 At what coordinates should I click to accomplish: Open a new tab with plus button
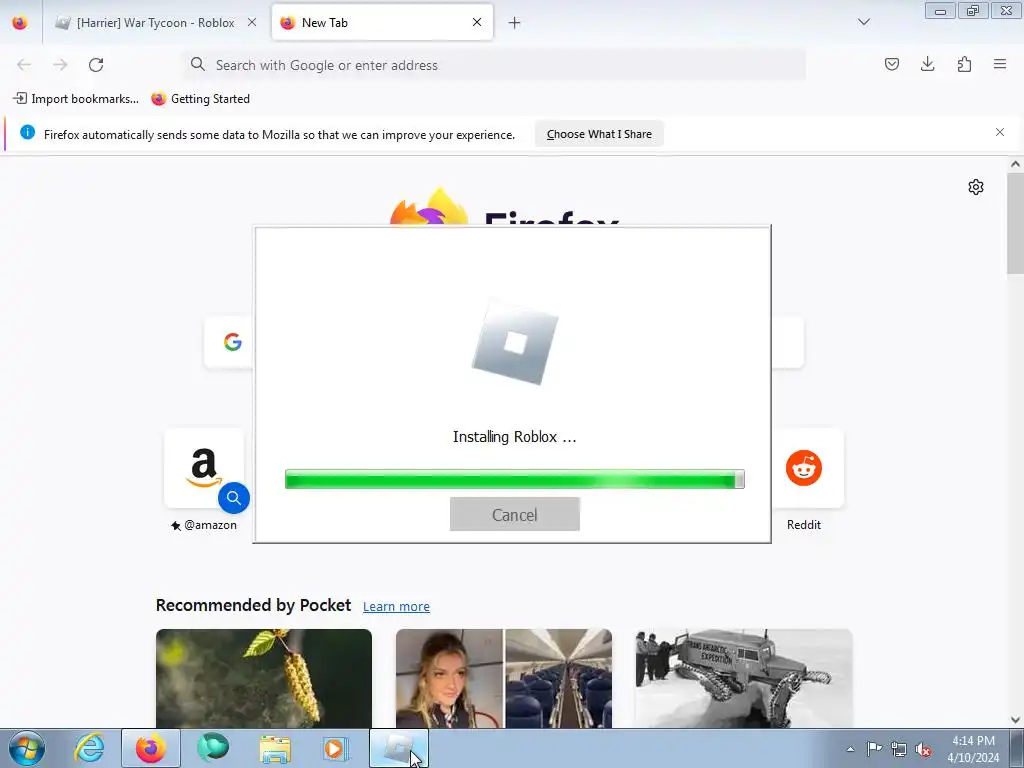[515, 23]
